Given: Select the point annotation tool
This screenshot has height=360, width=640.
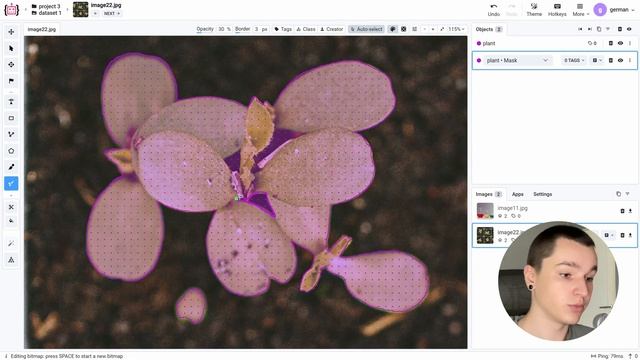Looking at the screenshot, I should click(x=11, y=102).
